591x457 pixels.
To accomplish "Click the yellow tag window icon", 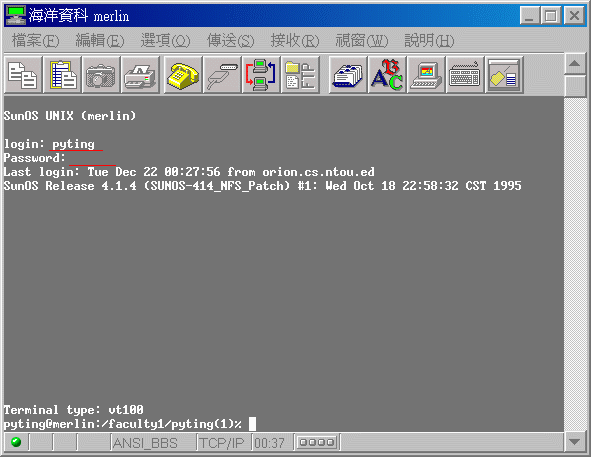I will coord(504,75).
